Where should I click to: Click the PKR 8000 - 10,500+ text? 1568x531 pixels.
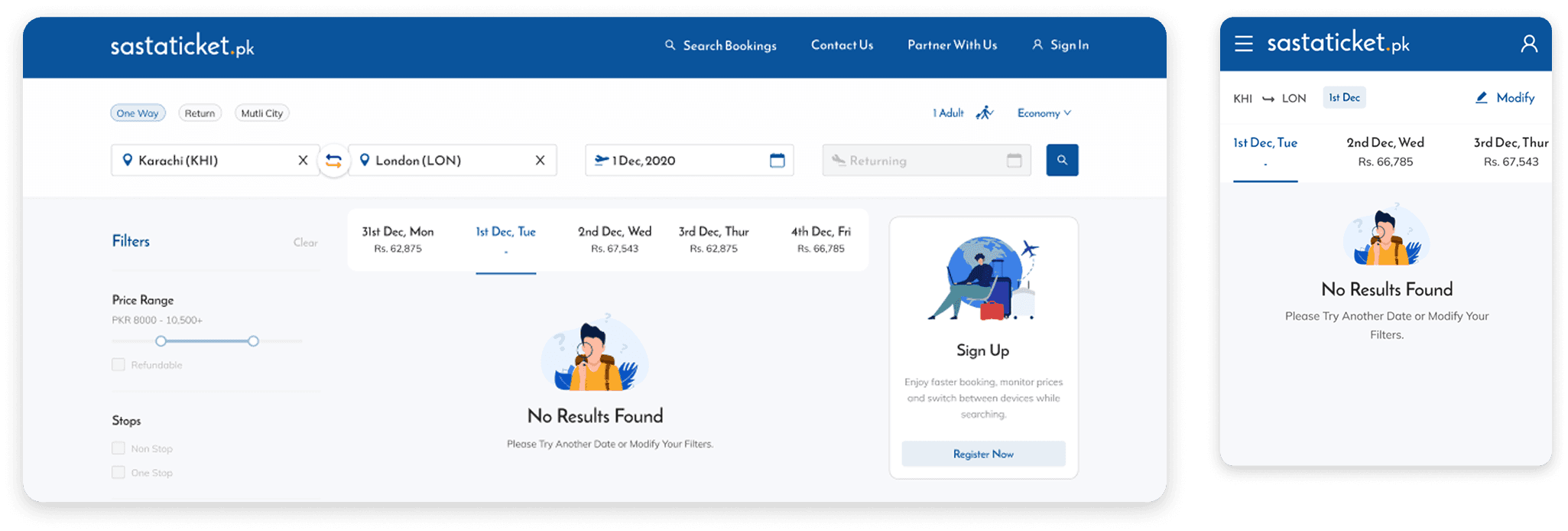[x=157, y=321]
